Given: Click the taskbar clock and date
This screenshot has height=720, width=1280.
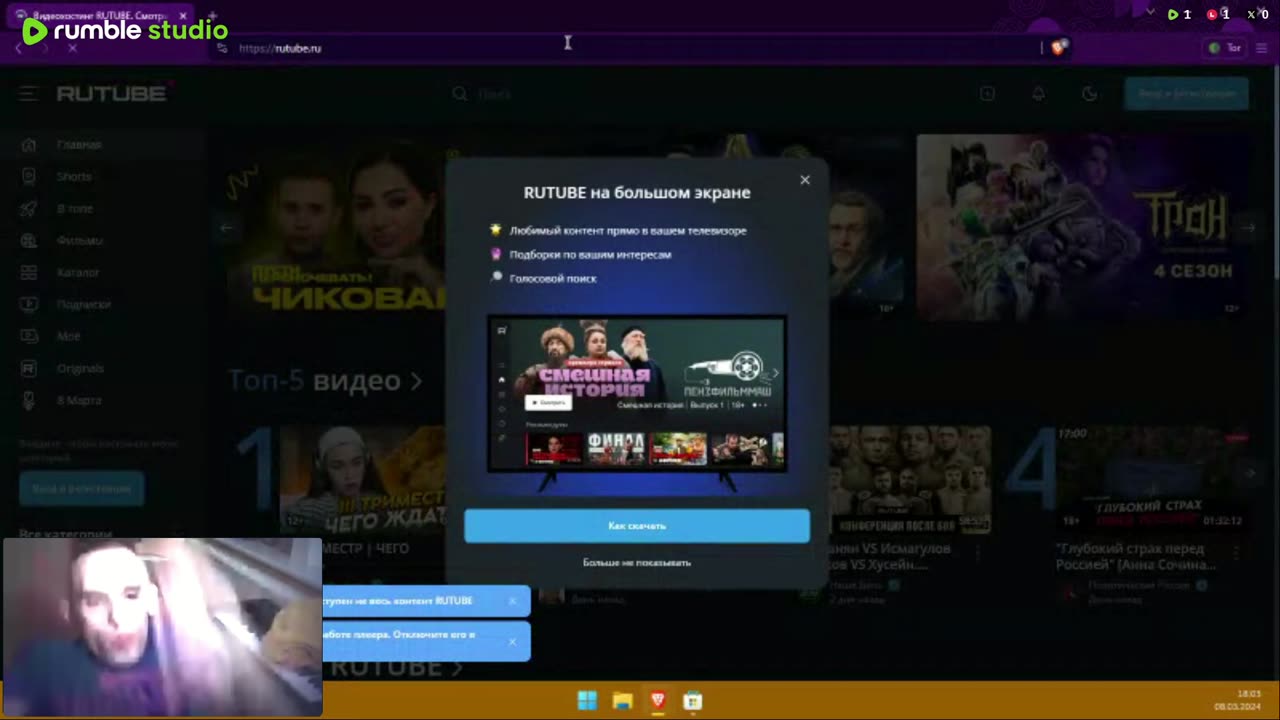Looking at the screenshot, I should pyautogui.click(x=1238, y=700).
